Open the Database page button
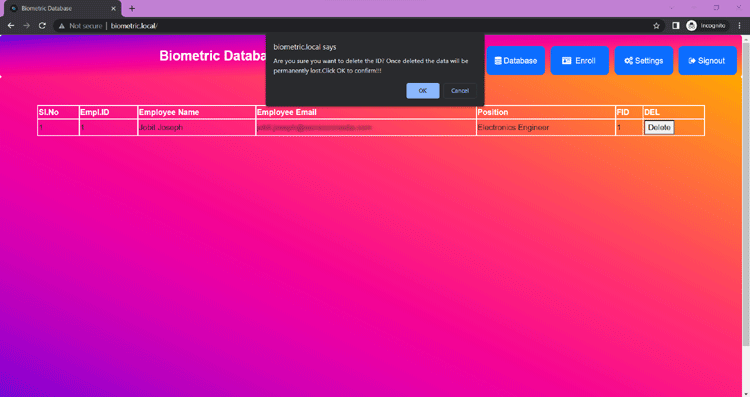The image size is (750, 397). pyautogui.click(x=516, y=61)
